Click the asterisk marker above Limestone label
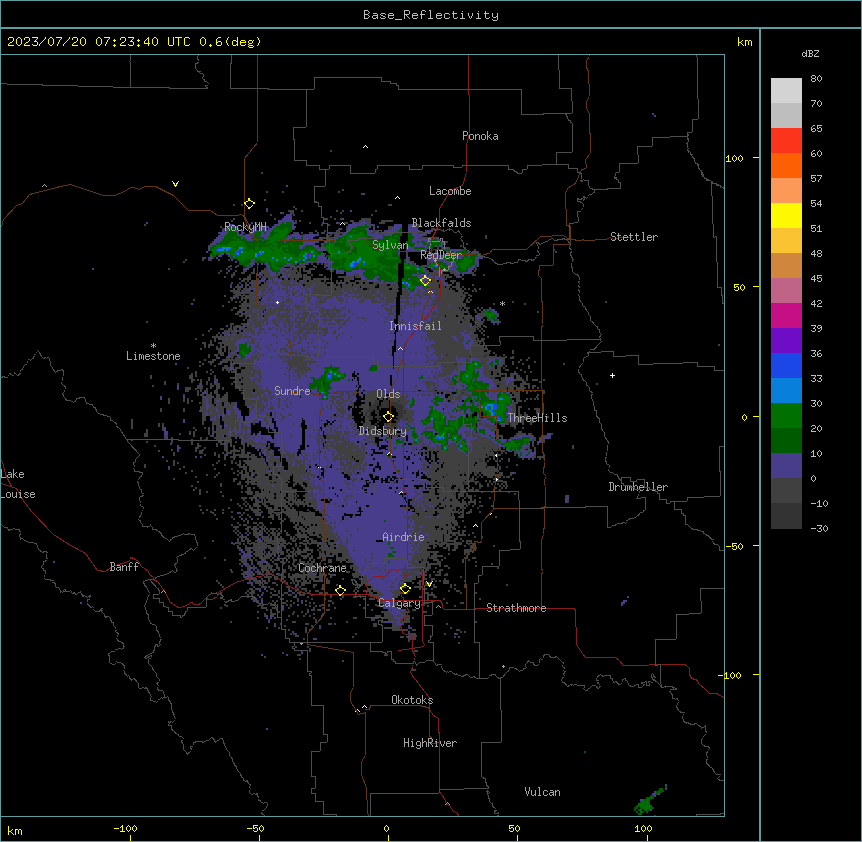Image resolution: width=862 pixels, height=842 pixels. pos(153,346)
